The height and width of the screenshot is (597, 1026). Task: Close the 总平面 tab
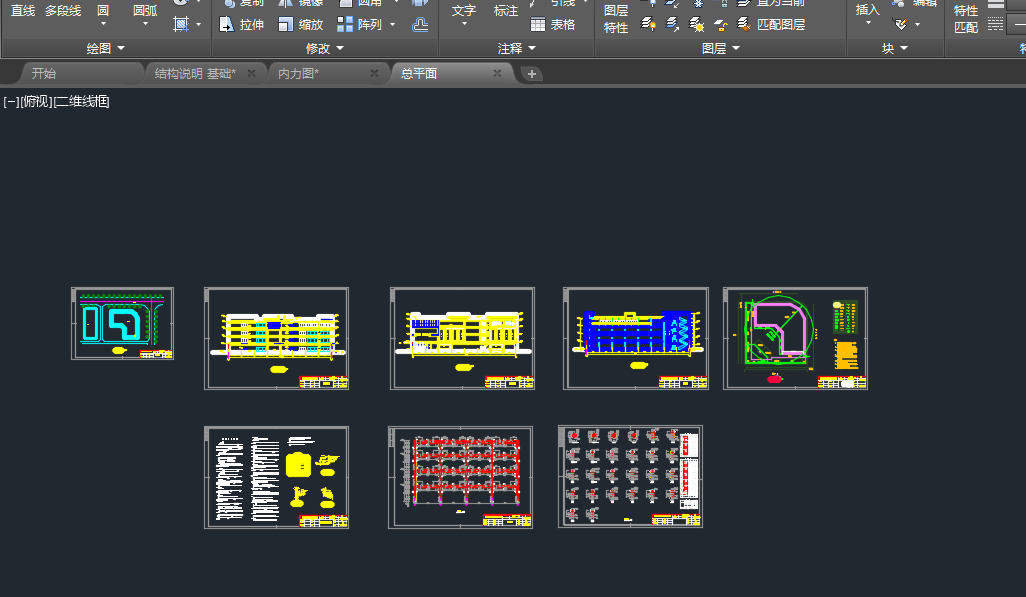point(497,73)
